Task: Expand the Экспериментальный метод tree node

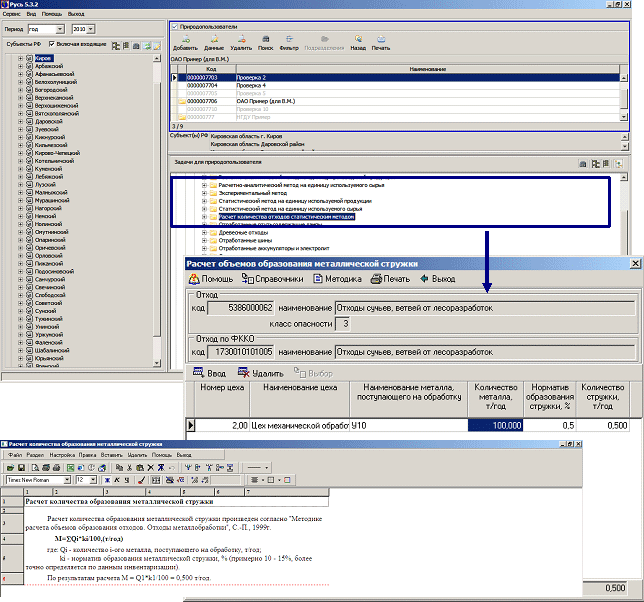Action: 204,193
